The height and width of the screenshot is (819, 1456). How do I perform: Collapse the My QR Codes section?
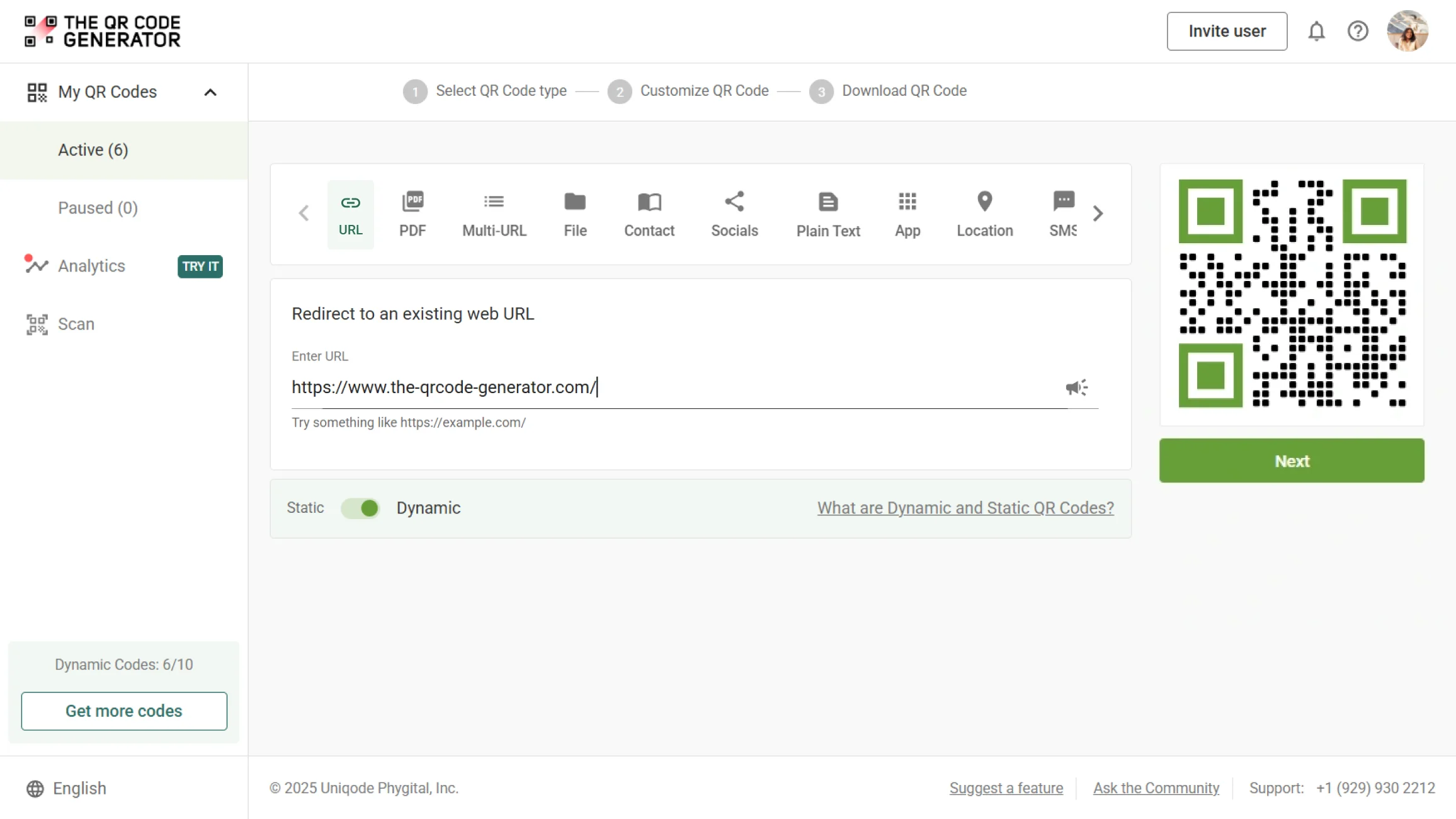210,92
